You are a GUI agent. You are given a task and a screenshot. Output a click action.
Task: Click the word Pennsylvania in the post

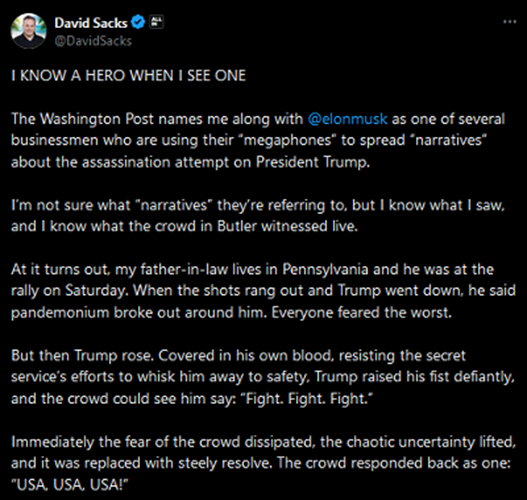pos(325,269)
